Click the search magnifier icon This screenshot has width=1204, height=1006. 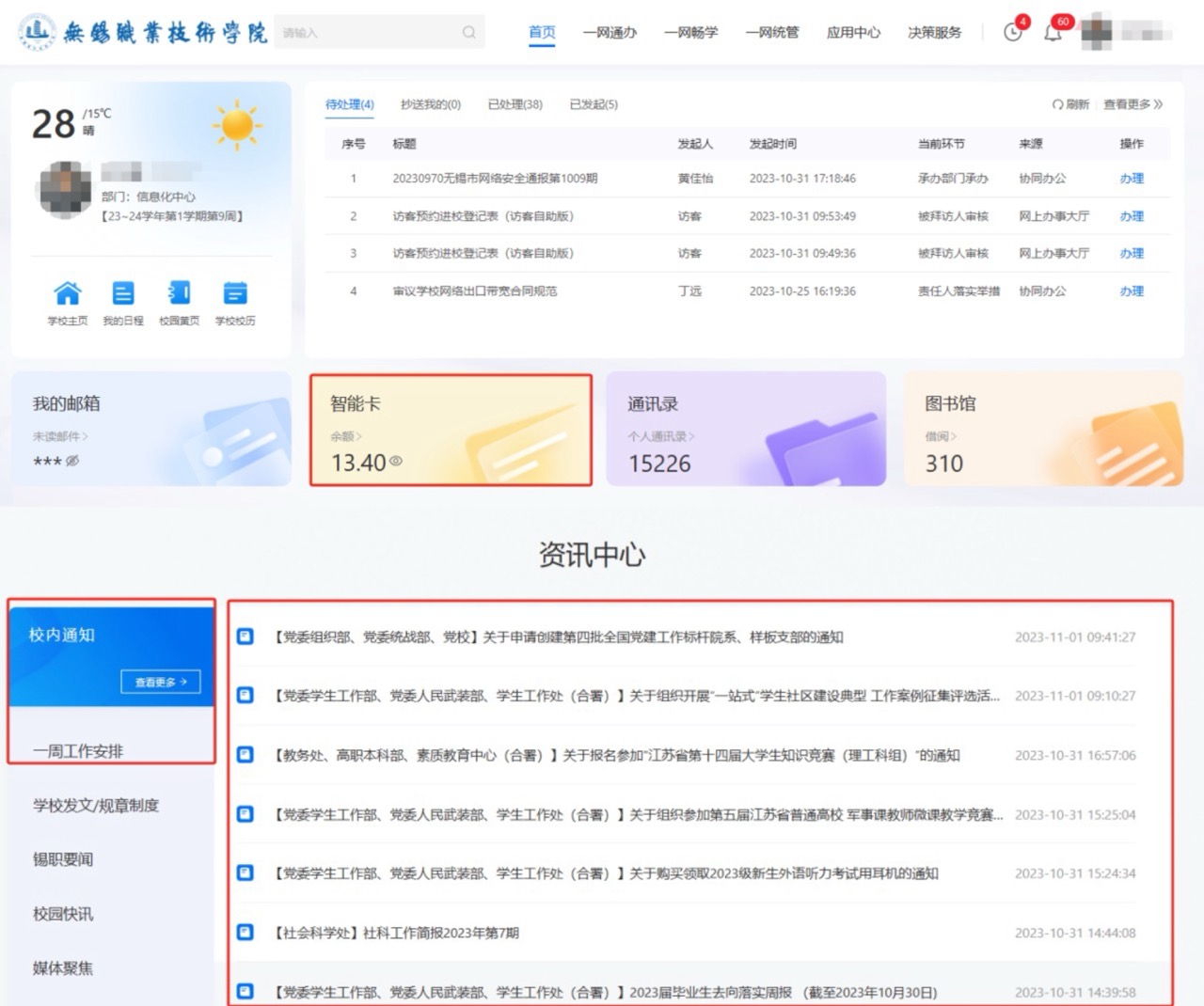tap(468, 33)
